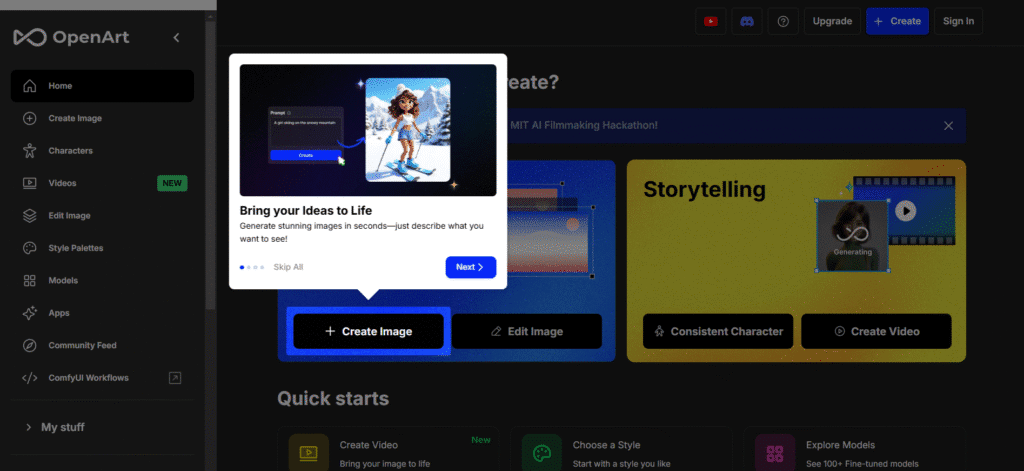The width and height of the screenshot is (1024, 471).
Task: Click the Consistent Character button
Action: pyautogui.click(x=718, y=331)
